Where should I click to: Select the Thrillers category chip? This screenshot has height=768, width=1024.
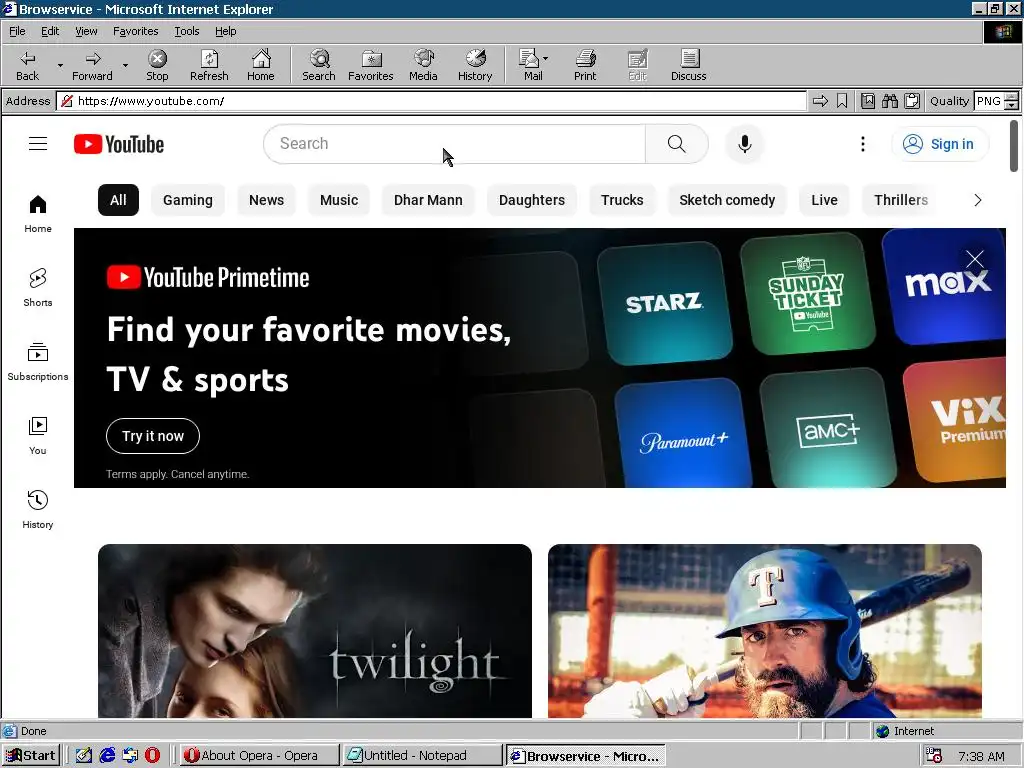pyautogui.click(x=901, y=200)
